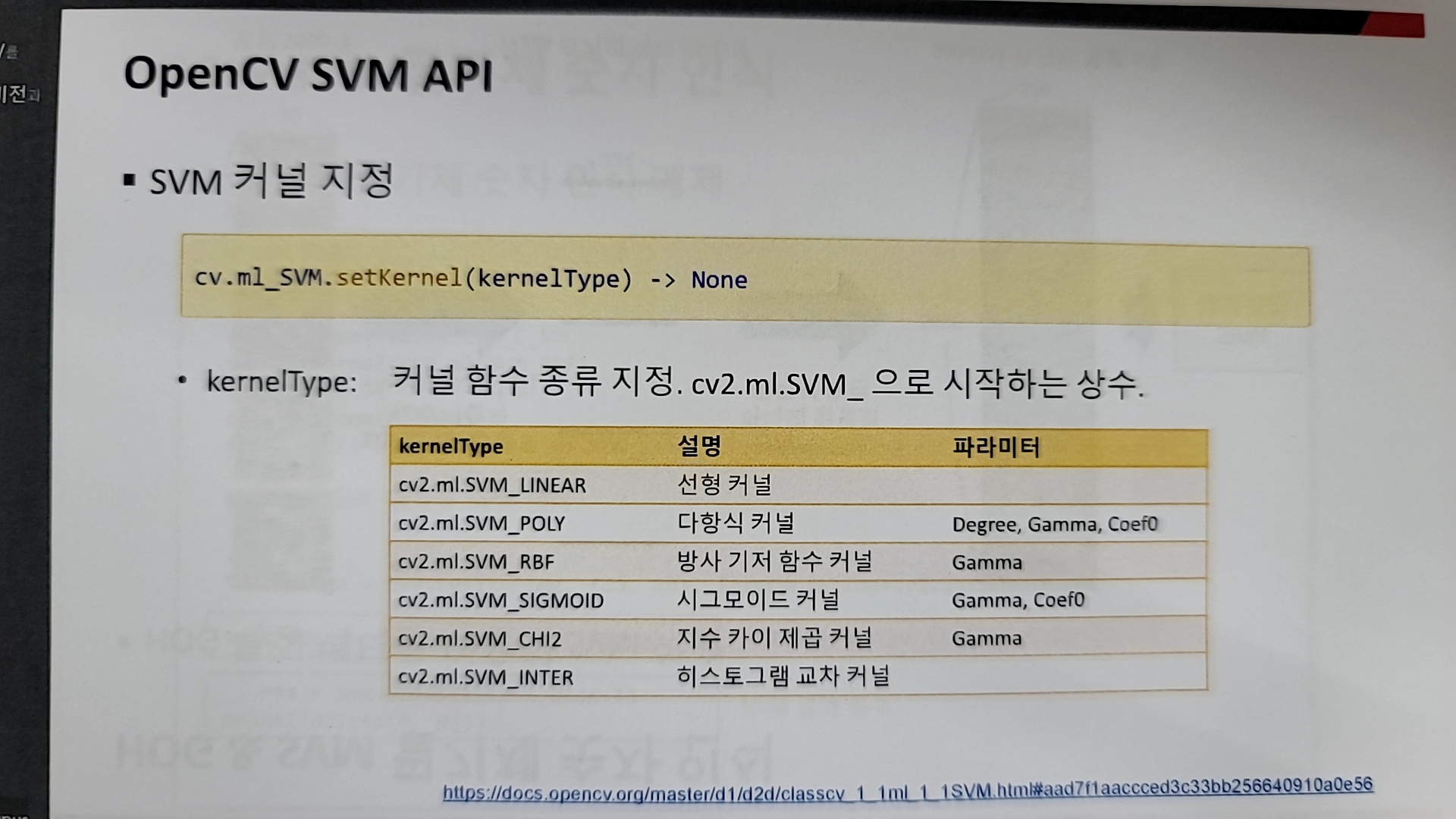Click the kernelType table header
This screenshot has width=1456, height=819.
click(450, 446)
